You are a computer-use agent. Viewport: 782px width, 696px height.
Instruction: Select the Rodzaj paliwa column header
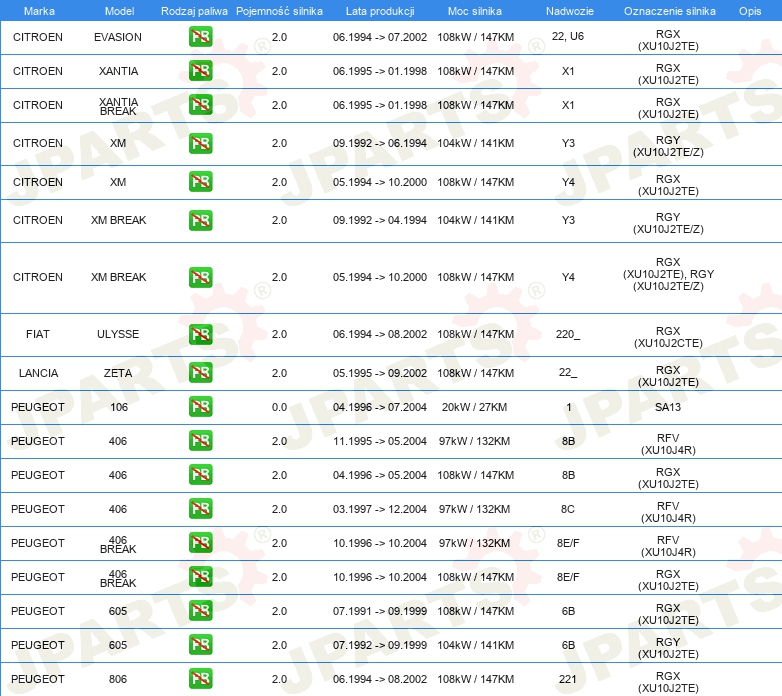pos(194,10)
